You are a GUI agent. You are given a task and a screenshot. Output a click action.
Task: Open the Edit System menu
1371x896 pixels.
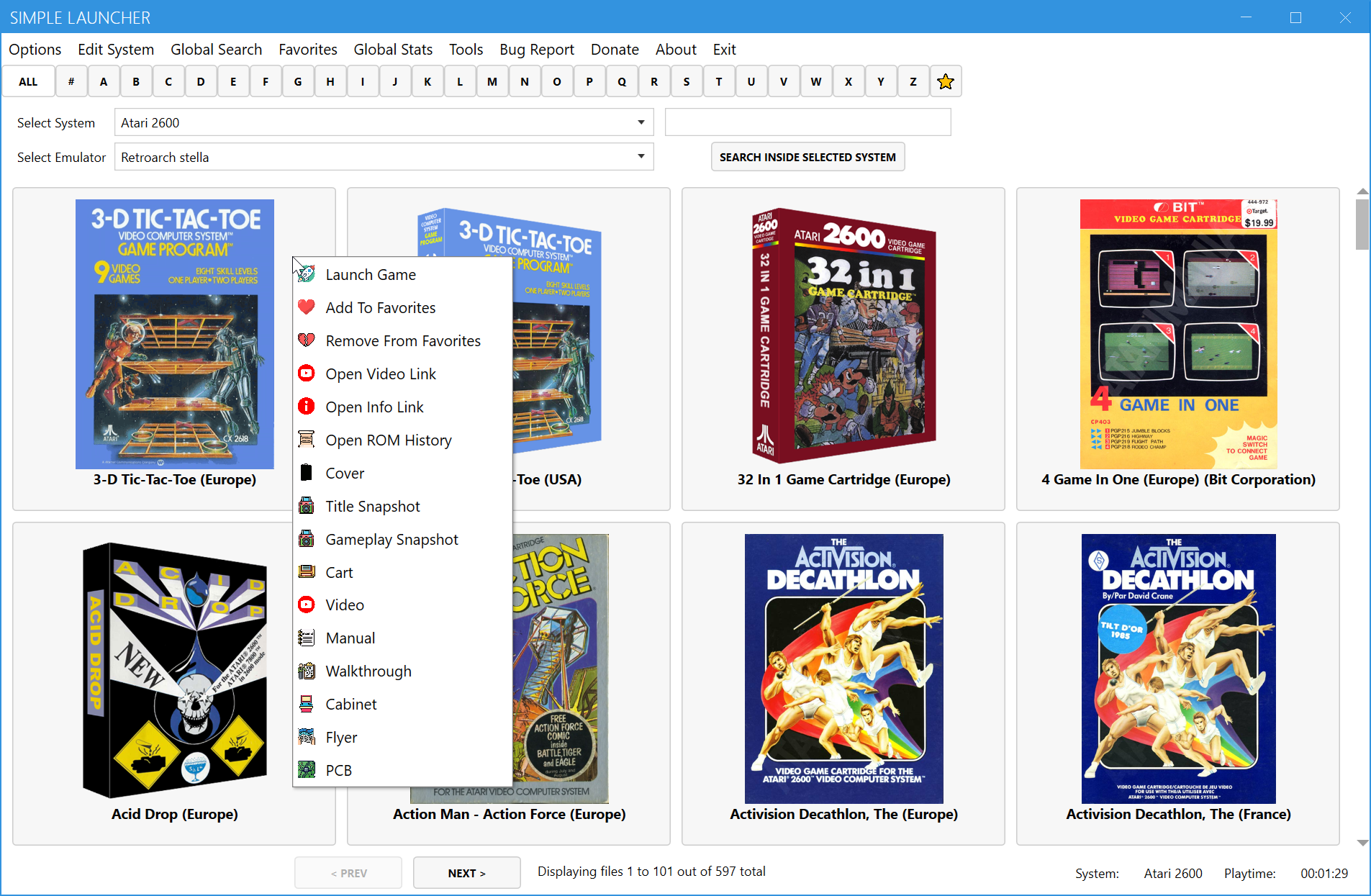point(116,50)
